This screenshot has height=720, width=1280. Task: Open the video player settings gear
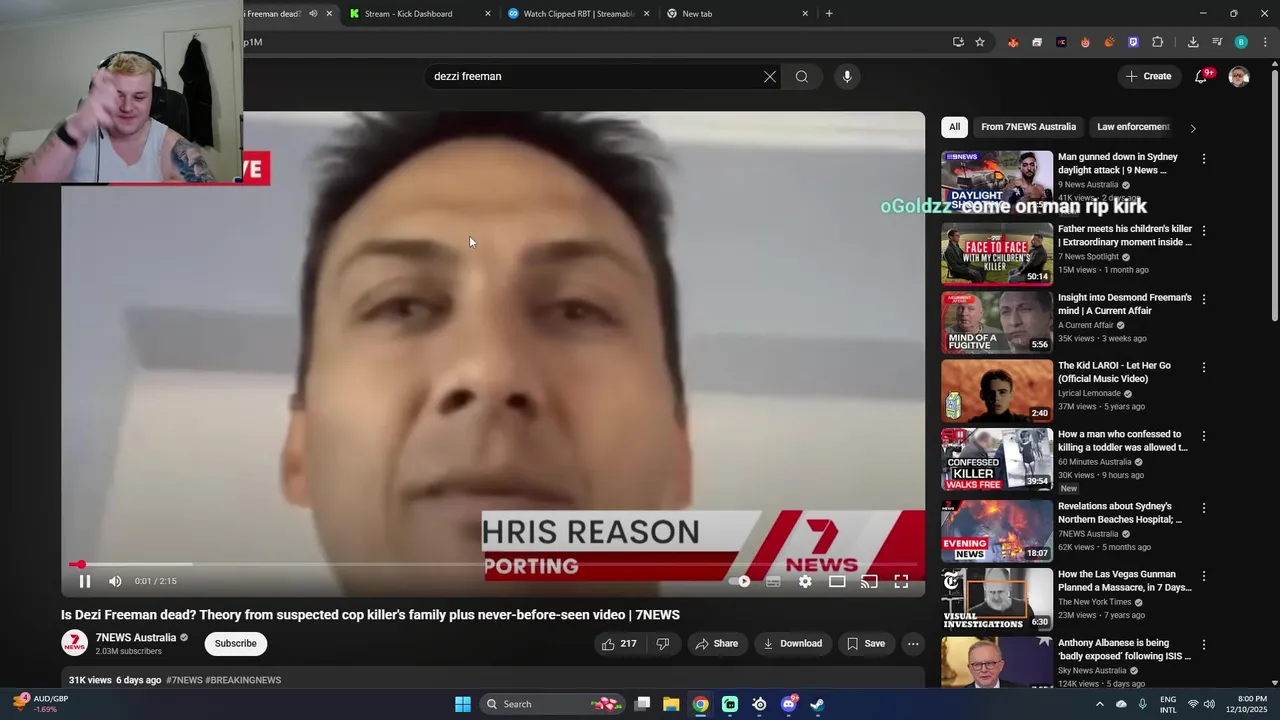[x=805, y=581]
